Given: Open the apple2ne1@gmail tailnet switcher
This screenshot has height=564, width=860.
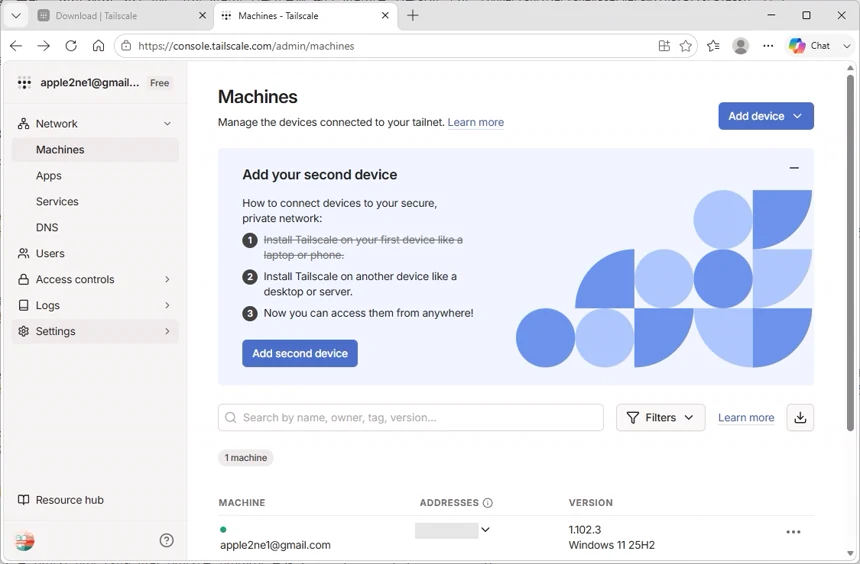Looking at the screenshot, I should click(89, 83).
